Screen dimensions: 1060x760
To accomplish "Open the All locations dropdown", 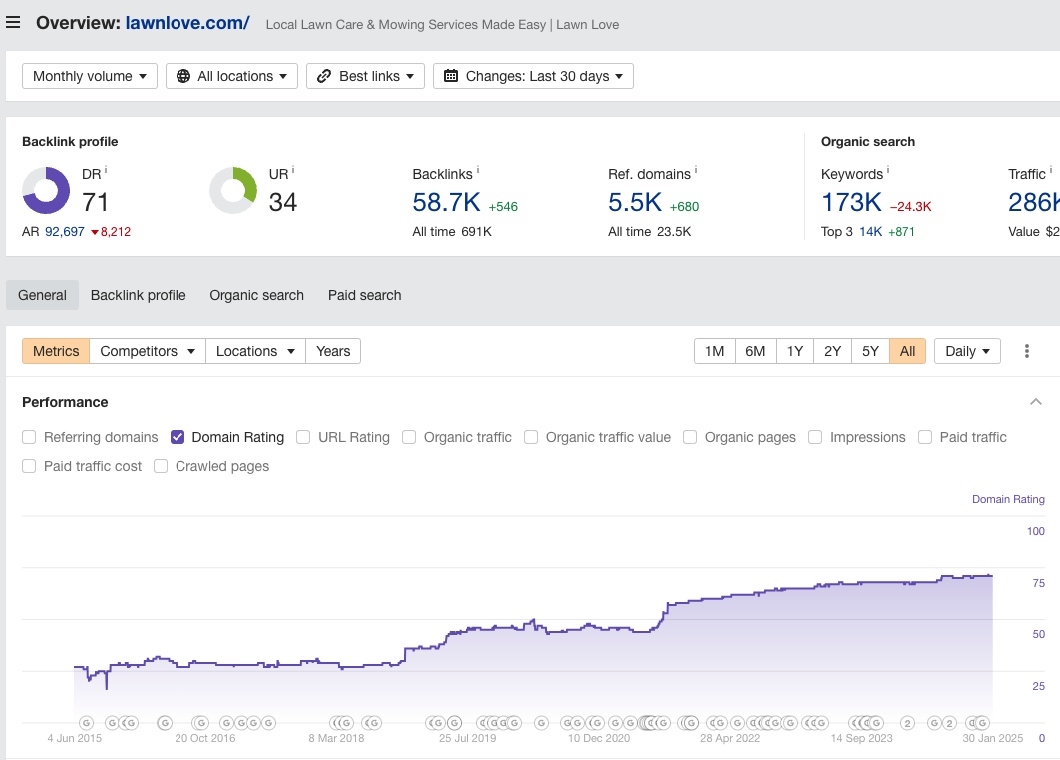I will coord(232,76).
